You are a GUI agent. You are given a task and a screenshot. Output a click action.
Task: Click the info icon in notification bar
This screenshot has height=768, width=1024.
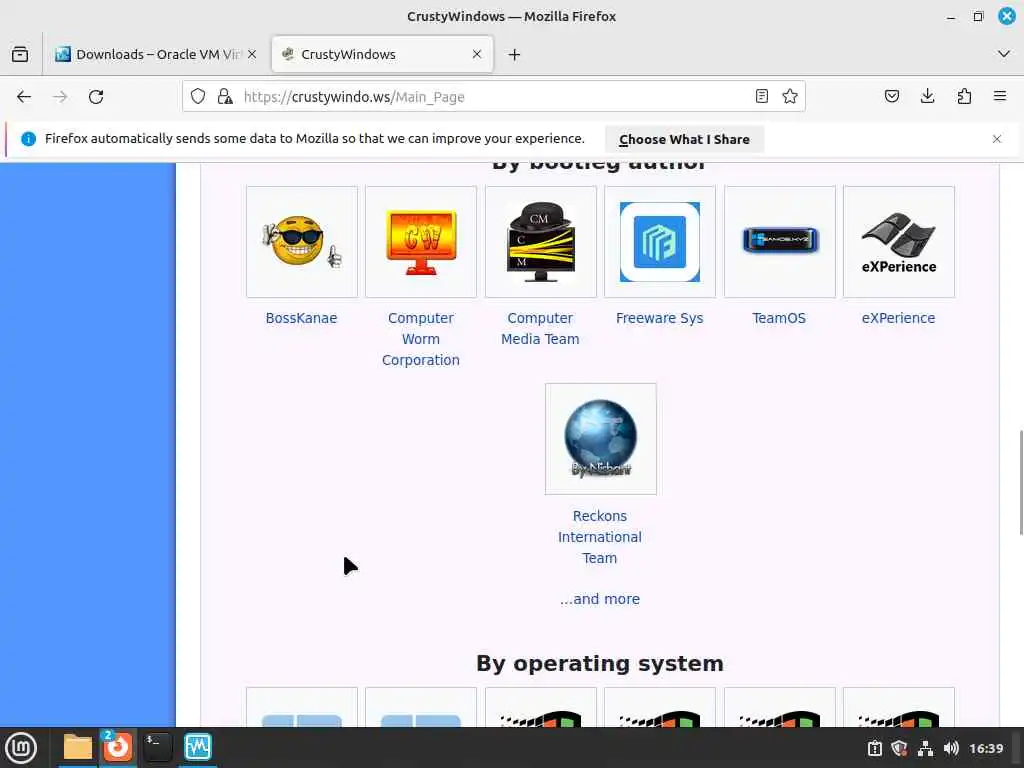[28, 139]
